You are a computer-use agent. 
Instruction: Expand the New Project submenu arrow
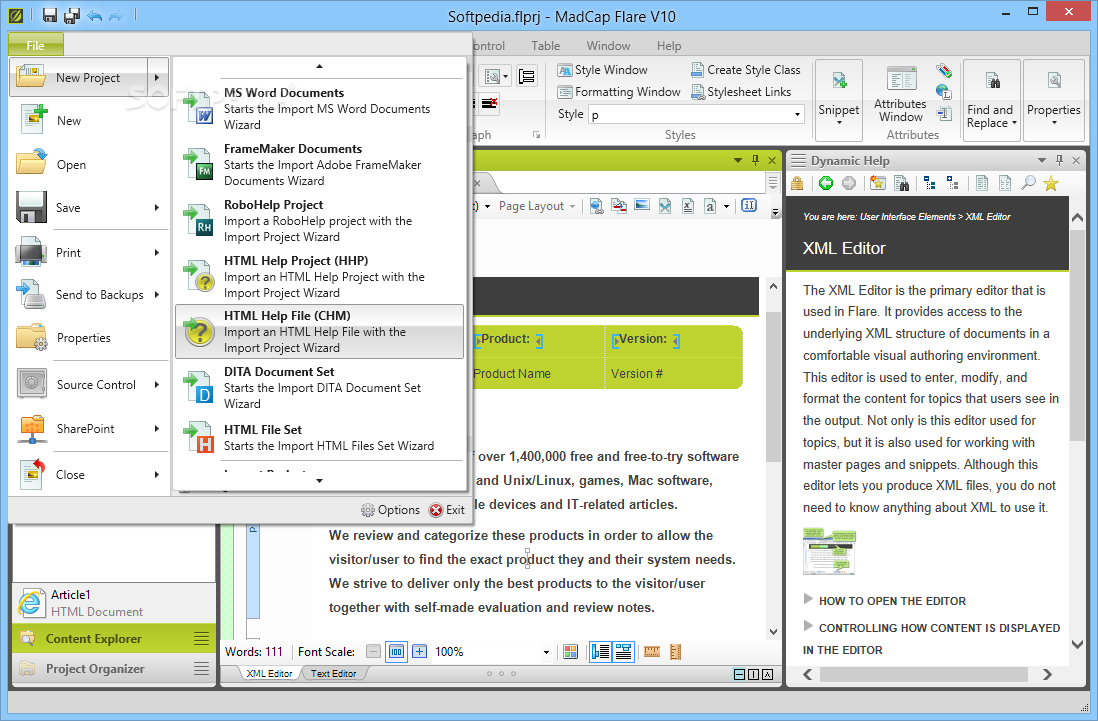[x=158, y=78]
